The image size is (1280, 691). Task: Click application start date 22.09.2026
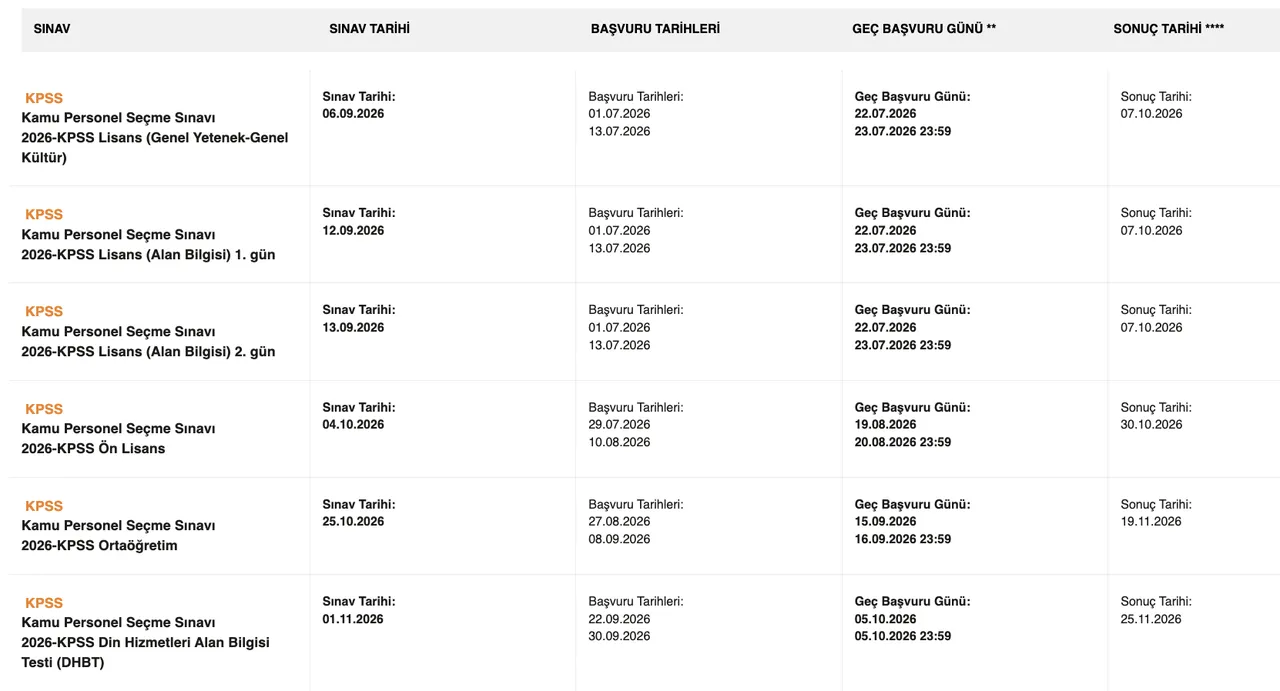619,619
